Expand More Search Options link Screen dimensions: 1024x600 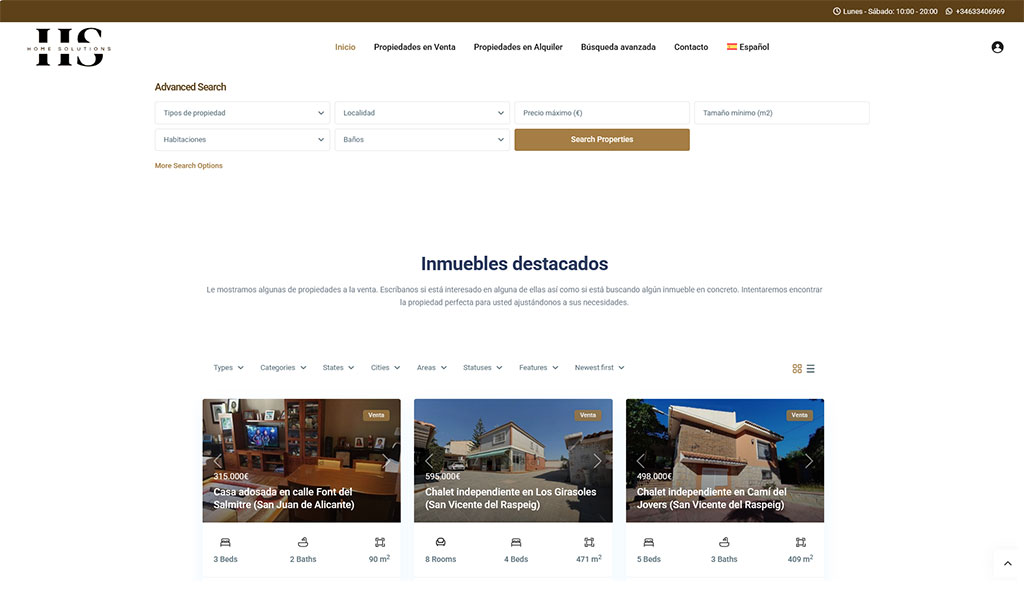[189, 166]
